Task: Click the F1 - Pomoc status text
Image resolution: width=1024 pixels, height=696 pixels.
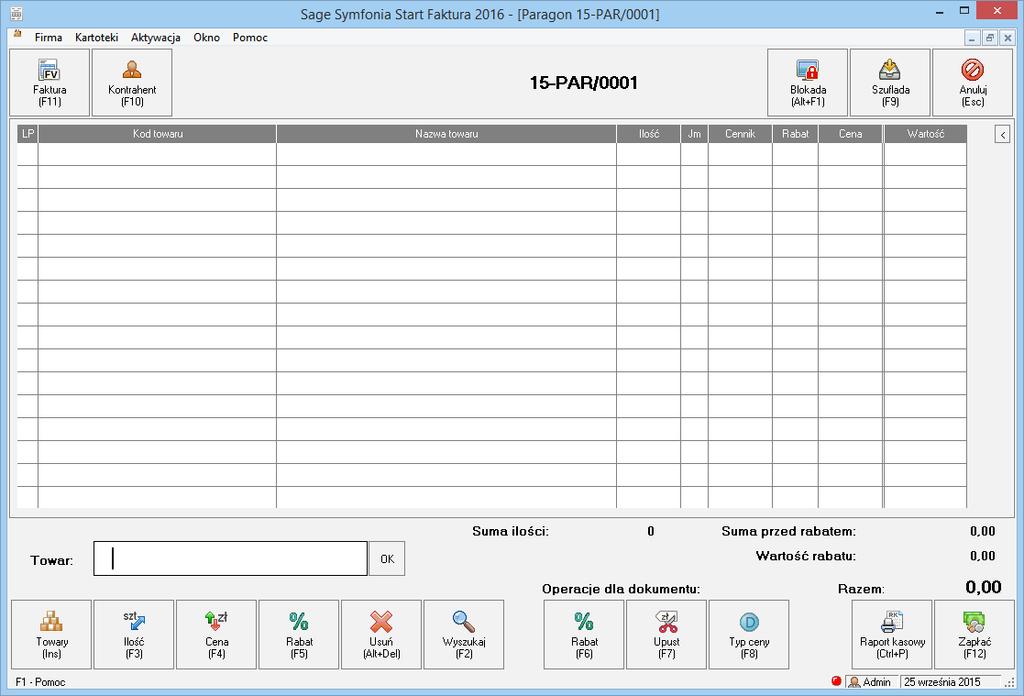Action: (40, 682)
